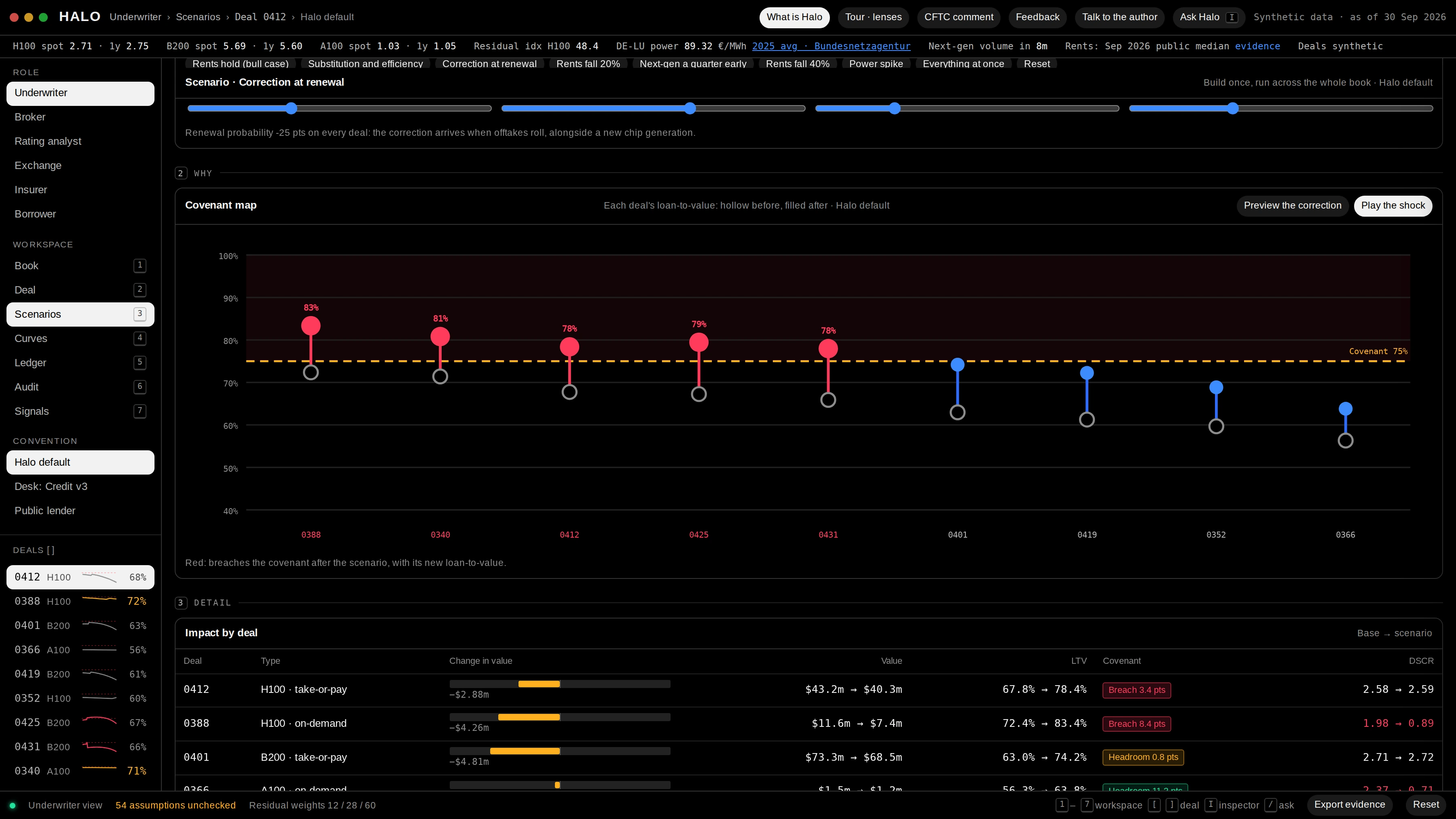Apply the Rents fall 20% scenario
Screen dimensions: 1456x819
[x=588, y=64]
